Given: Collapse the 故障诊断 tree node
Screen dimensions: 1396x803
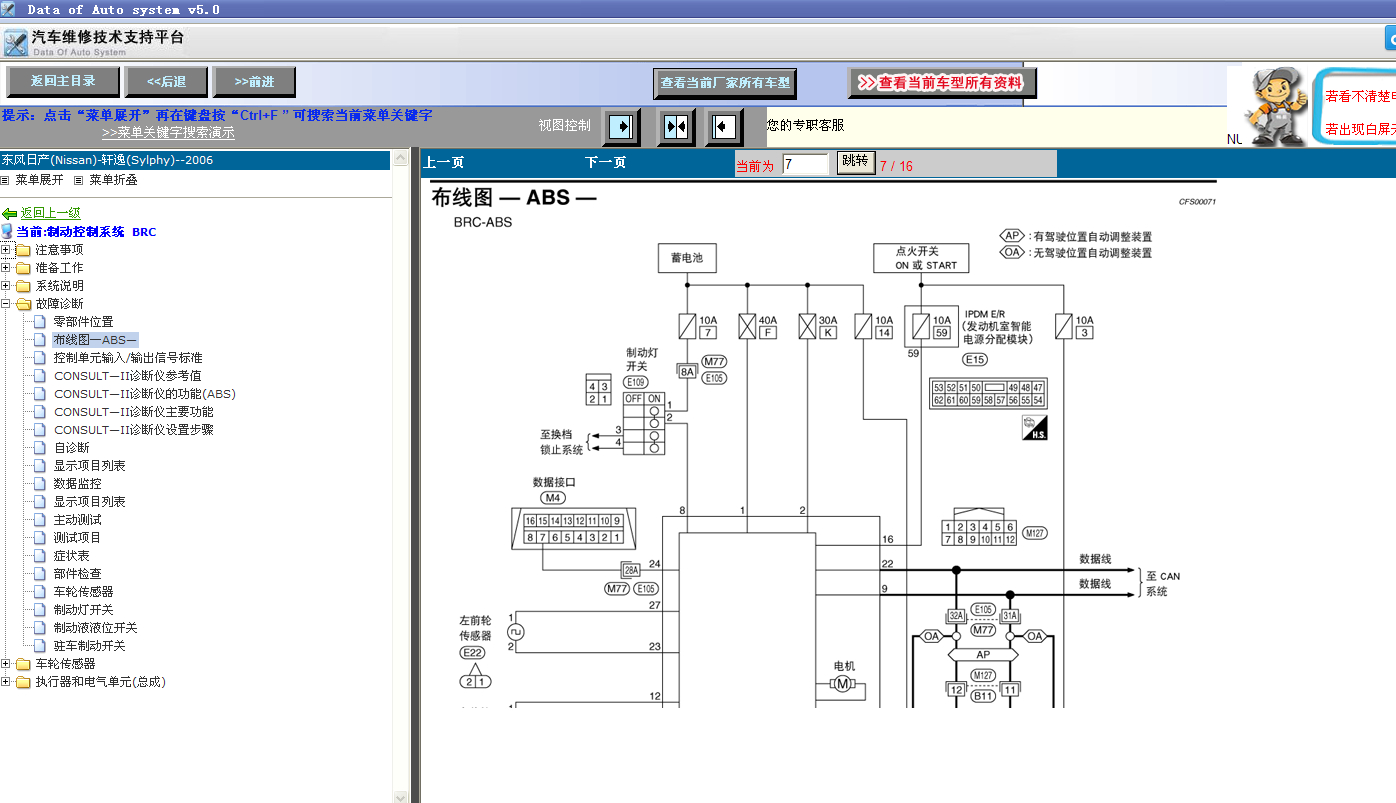Looking at the screenshot, I should click(6, 304).
